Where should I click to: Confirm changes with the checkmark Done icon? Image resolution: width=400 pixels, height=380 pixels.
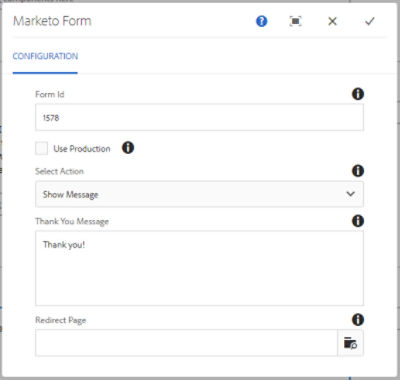tap(369, 21)
